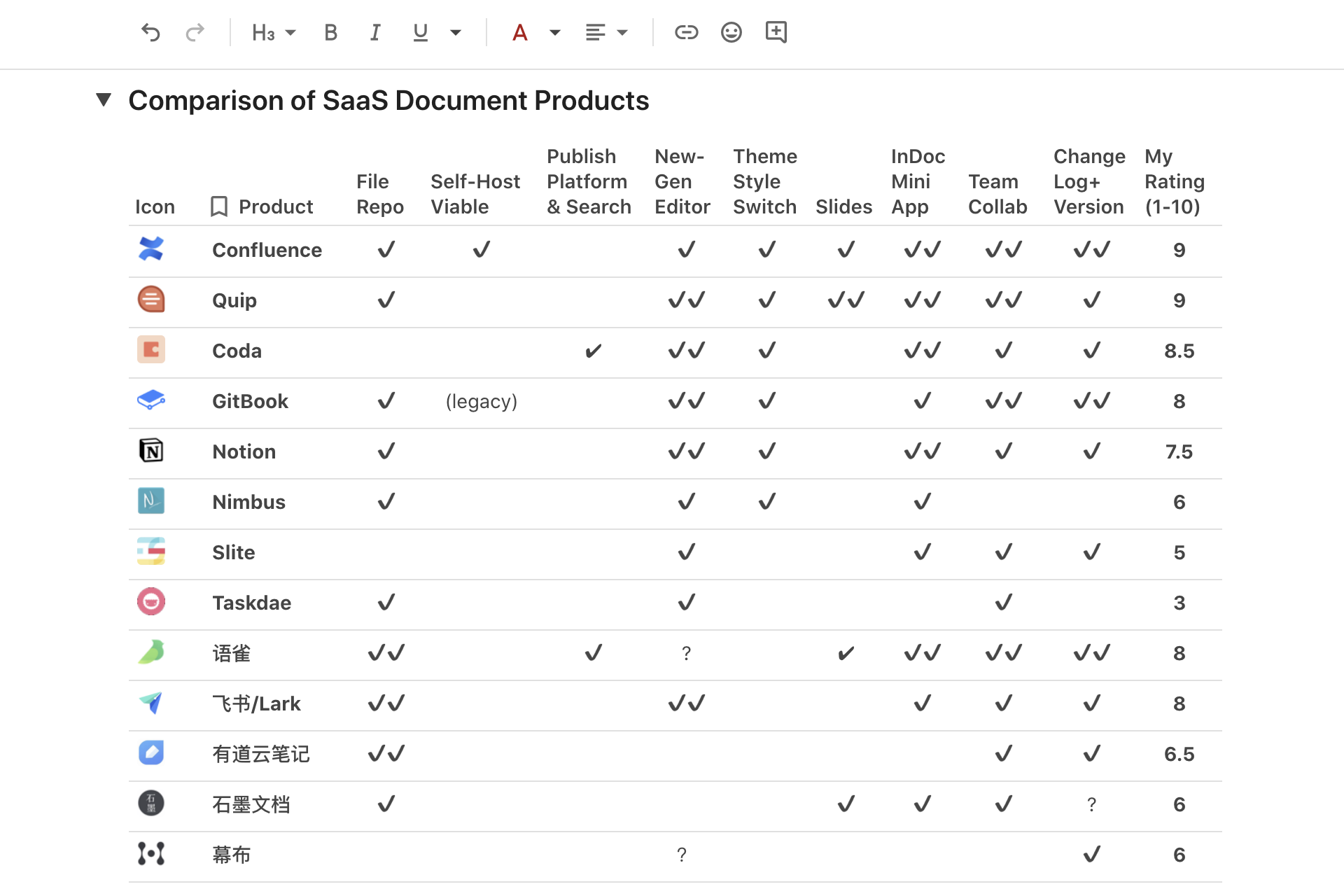1344x896 pixels.
Task: Click the Confluence product name
Action: click(267, 250)
